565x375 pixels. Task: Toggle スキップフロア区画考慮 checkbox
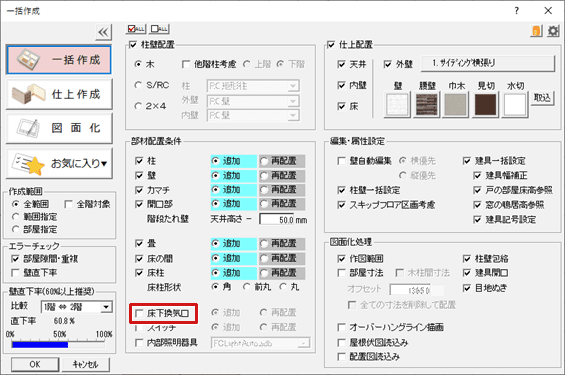342,205
